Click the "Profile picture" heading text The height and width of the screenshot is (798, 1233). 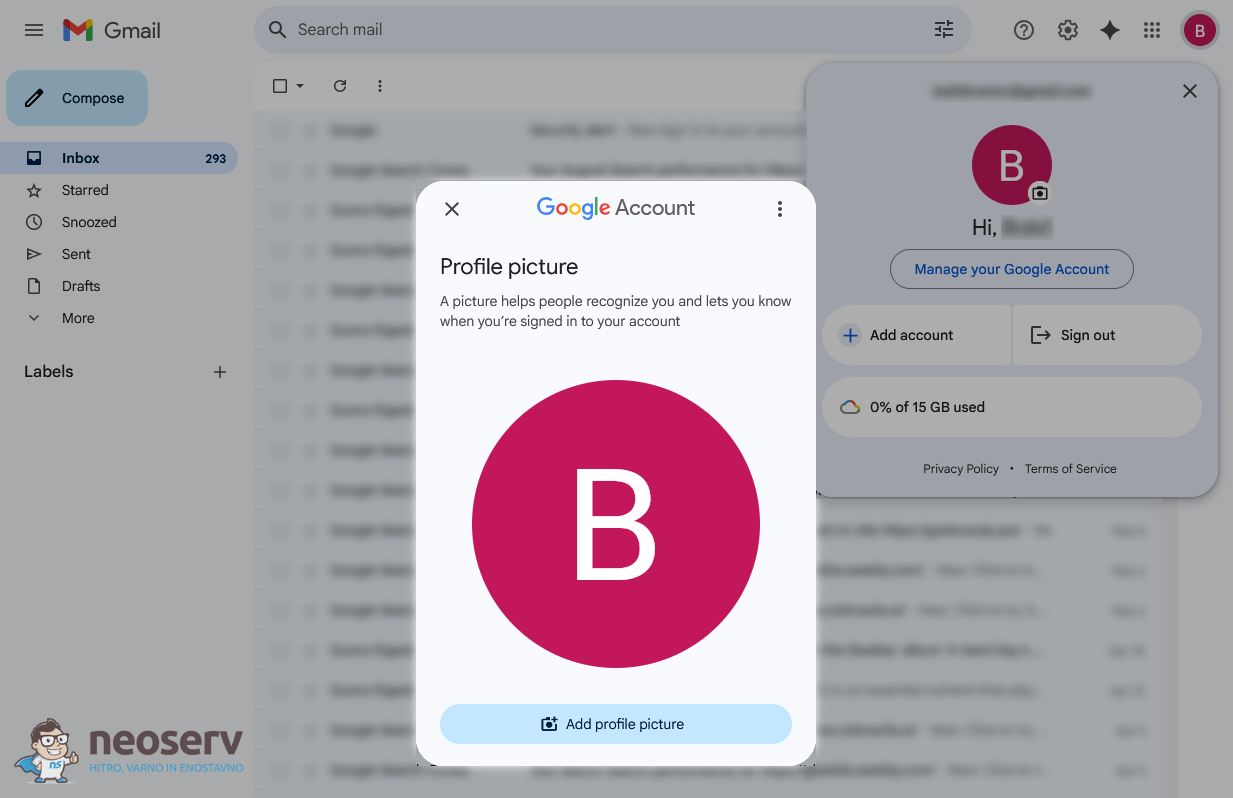[509, 267]
